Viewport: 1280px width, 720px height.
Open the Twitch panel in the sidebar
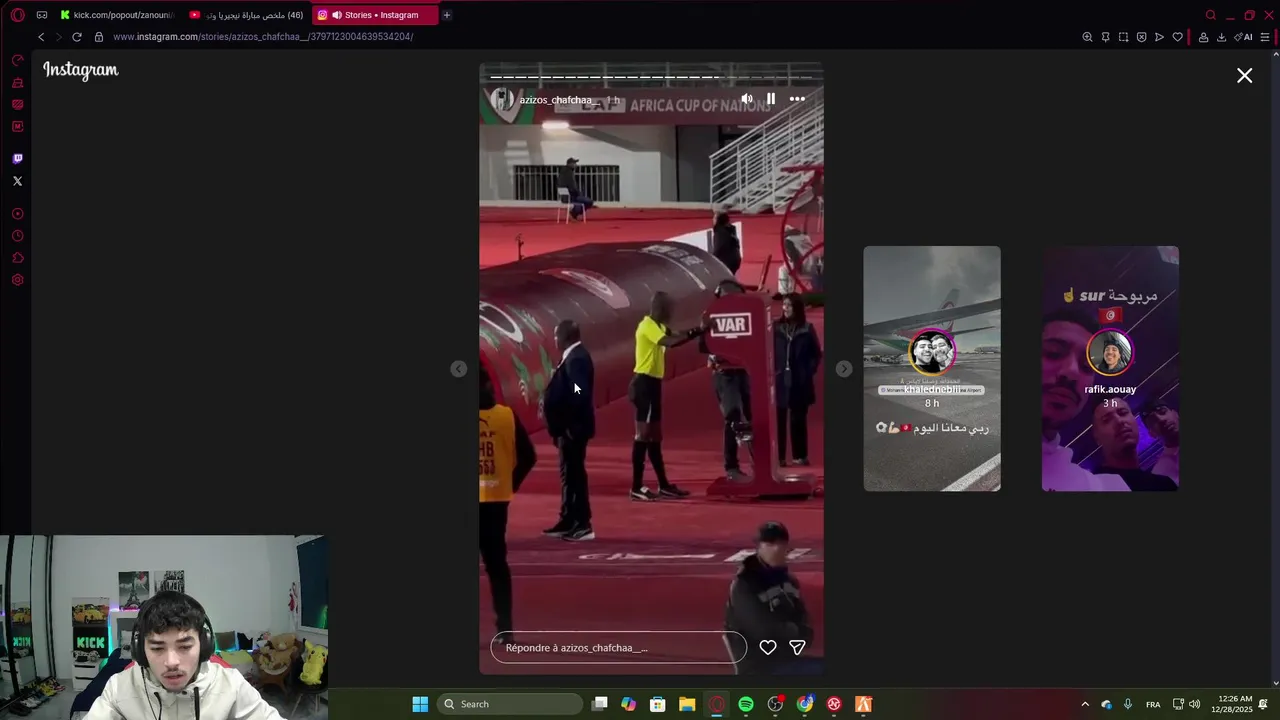click(x=17, y=159)
